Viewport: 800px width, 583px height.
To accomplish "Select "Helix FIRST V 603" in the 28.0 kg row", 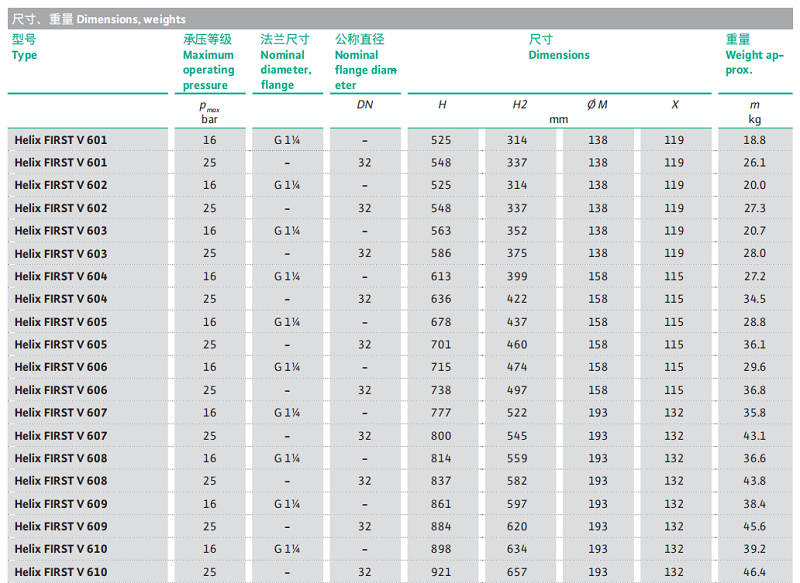I will tap(61, 254).
